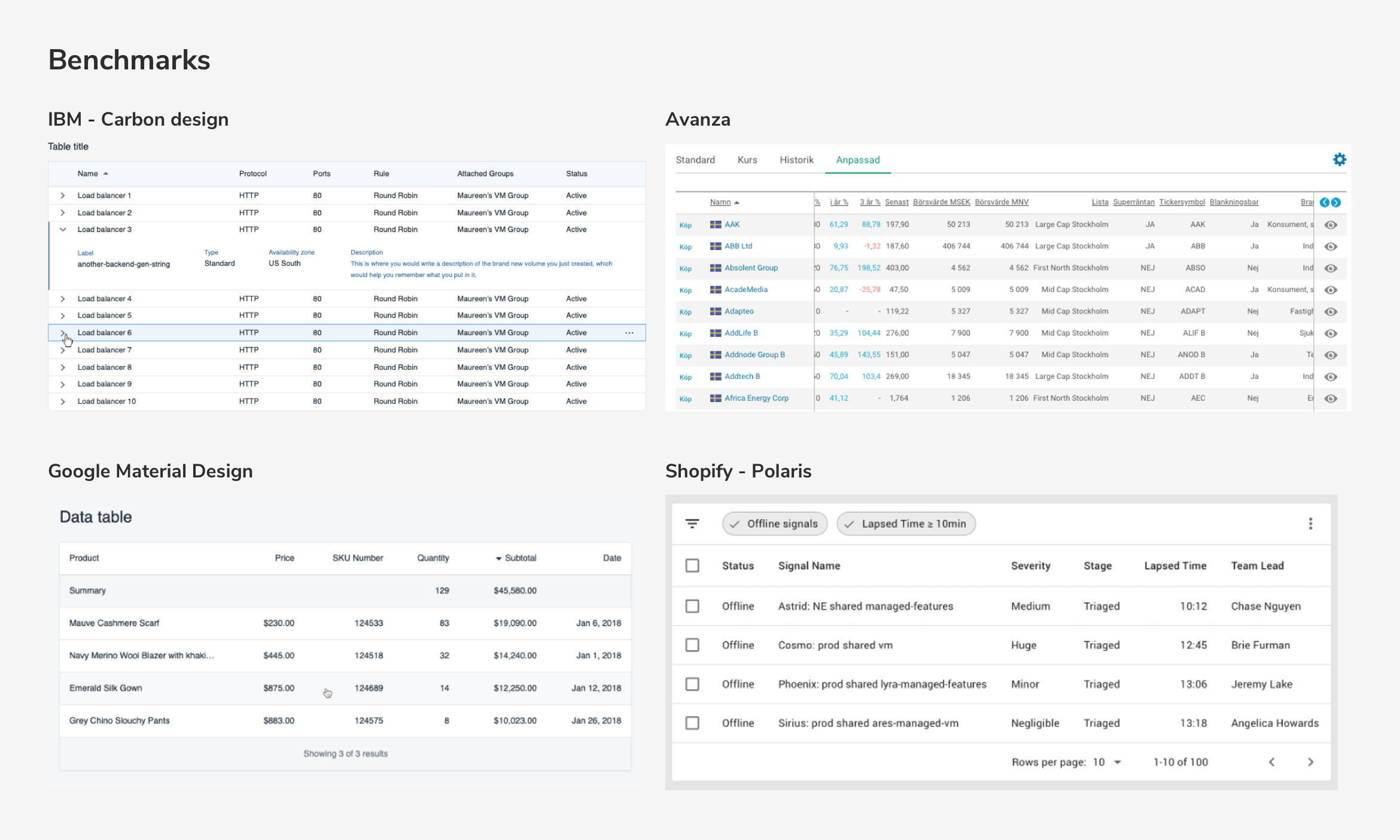Check the box for Phoenix signal row
The width and height of the screenshot is (1400, 840).
[x=692, y=684]
